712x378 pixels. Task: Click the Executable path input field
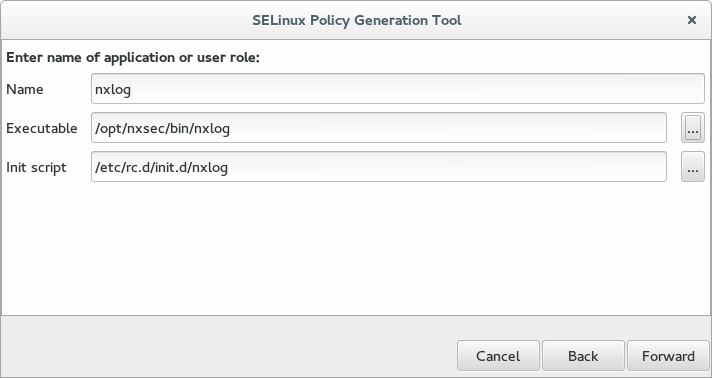click(379, 128)
